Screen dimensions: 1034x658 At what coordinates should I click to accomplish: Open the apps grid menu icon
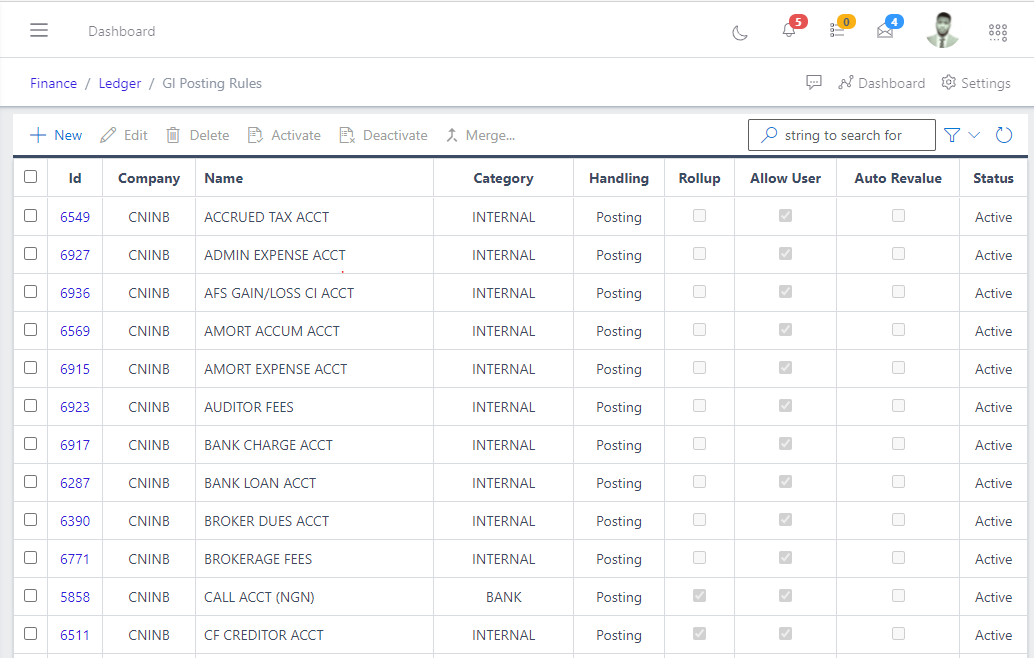tap(997, 32)
